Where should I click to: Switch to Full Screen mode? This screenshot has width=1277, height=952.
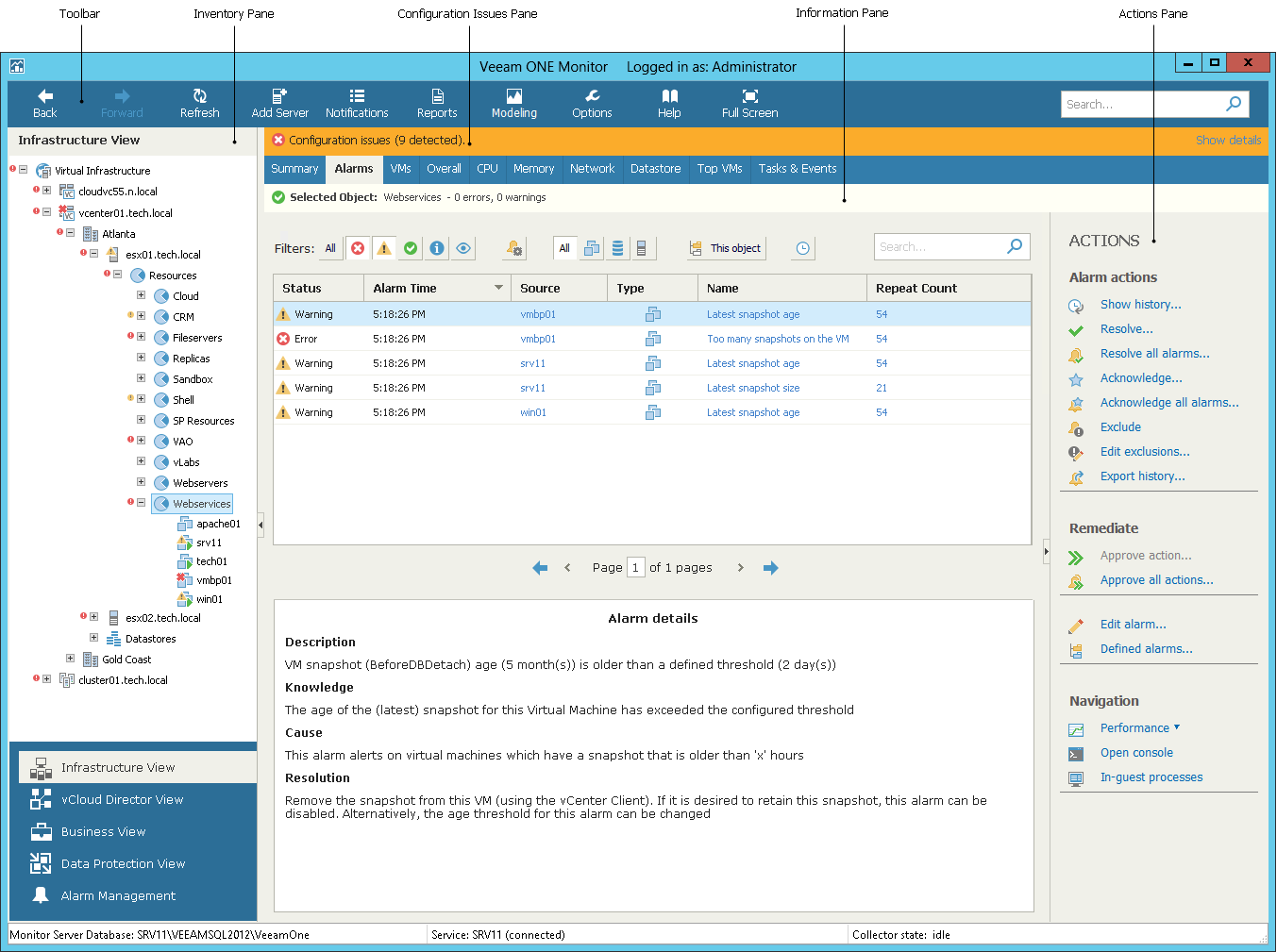click(x=749, y=104)
